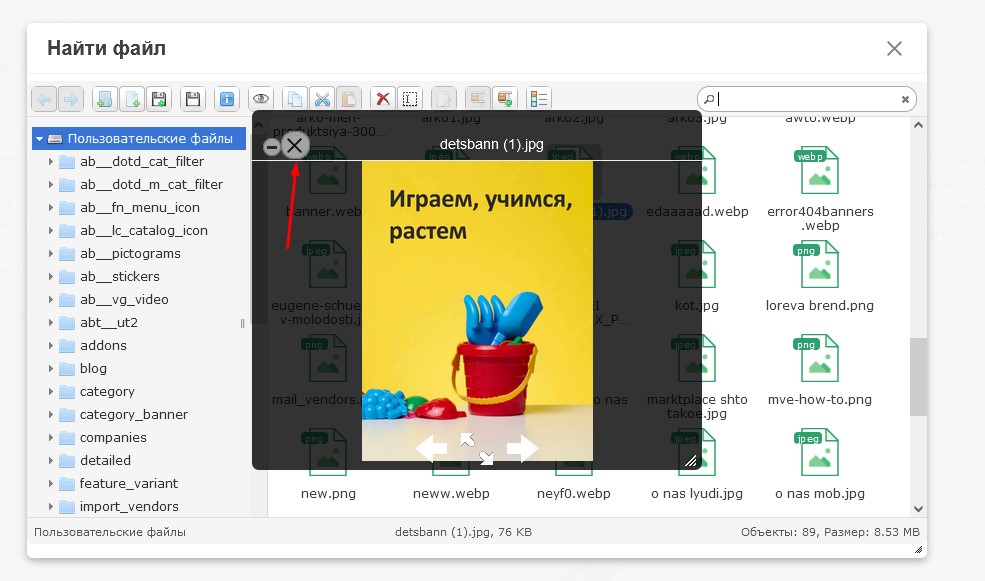Open the companies folder in tree
985x581 pixels.
[112, 438]
